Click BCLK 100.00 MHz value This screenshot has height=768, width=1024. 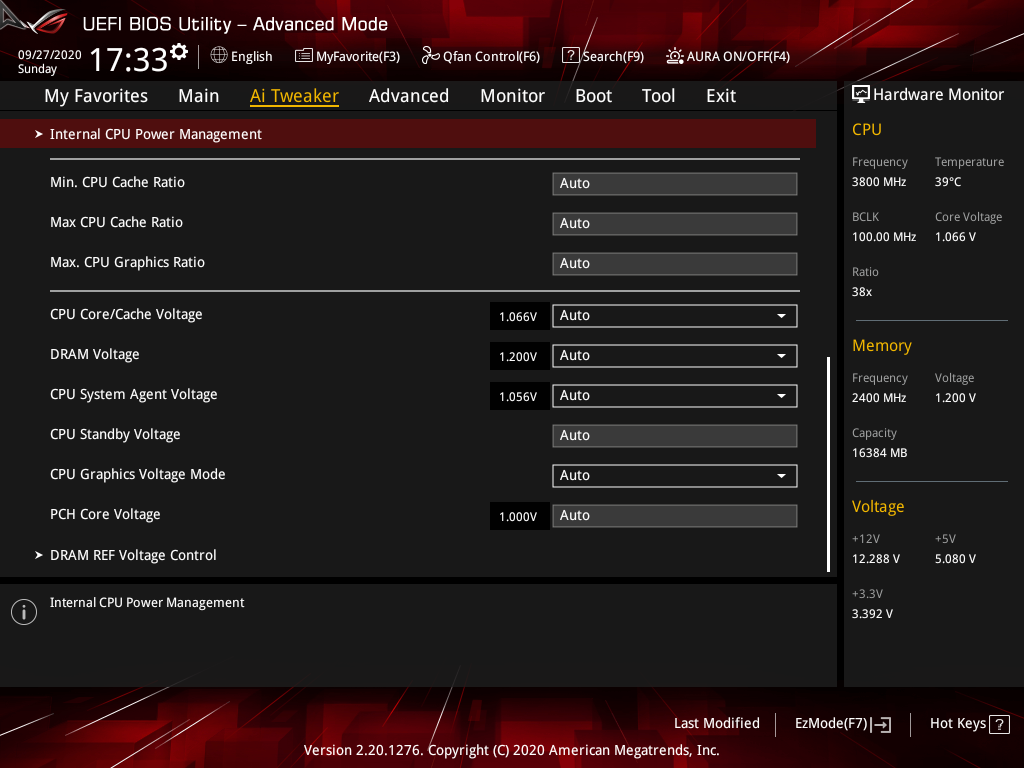pyautogui.click(x=884, y=236)
